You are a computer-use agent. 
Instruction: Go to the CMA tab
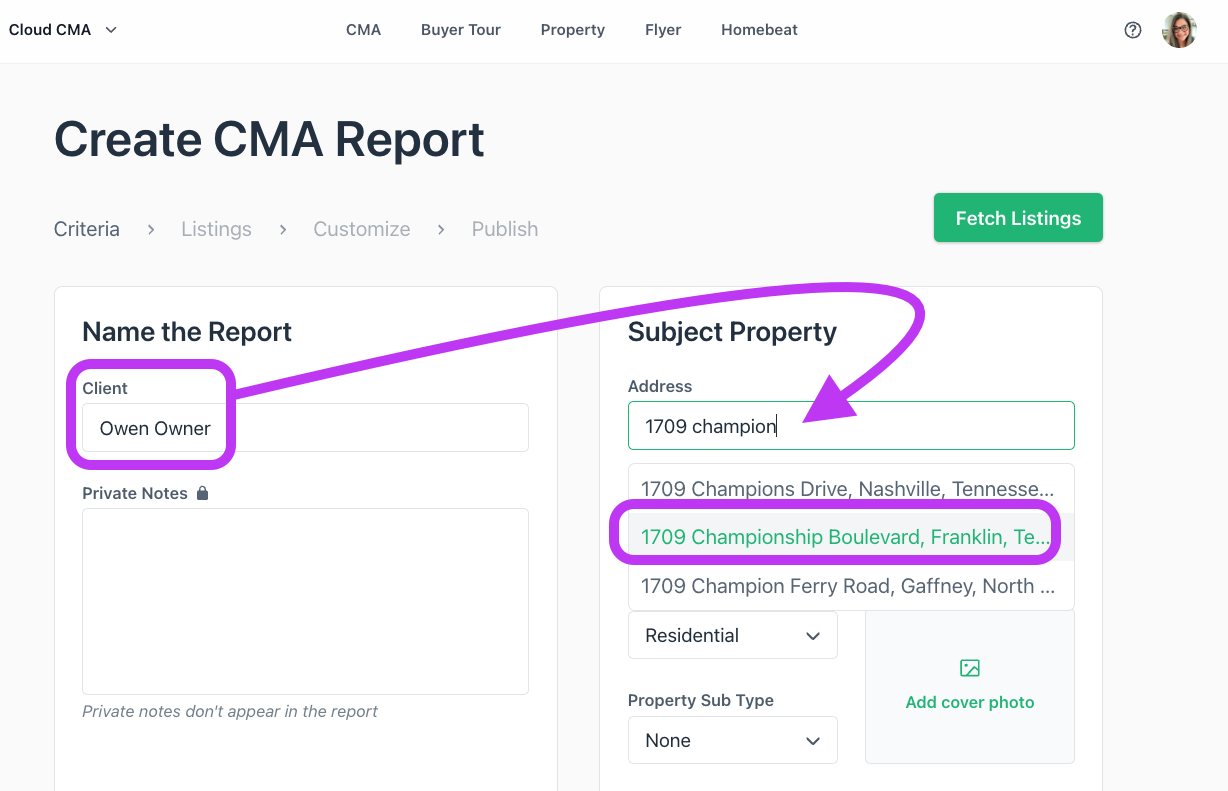tap(363, 30)
